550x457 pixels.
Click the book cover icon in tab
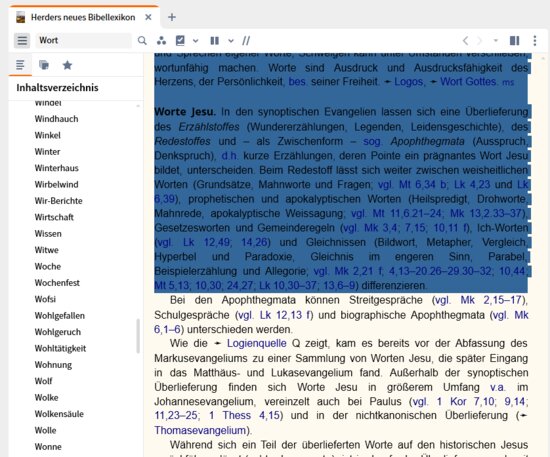coord(21,17)
